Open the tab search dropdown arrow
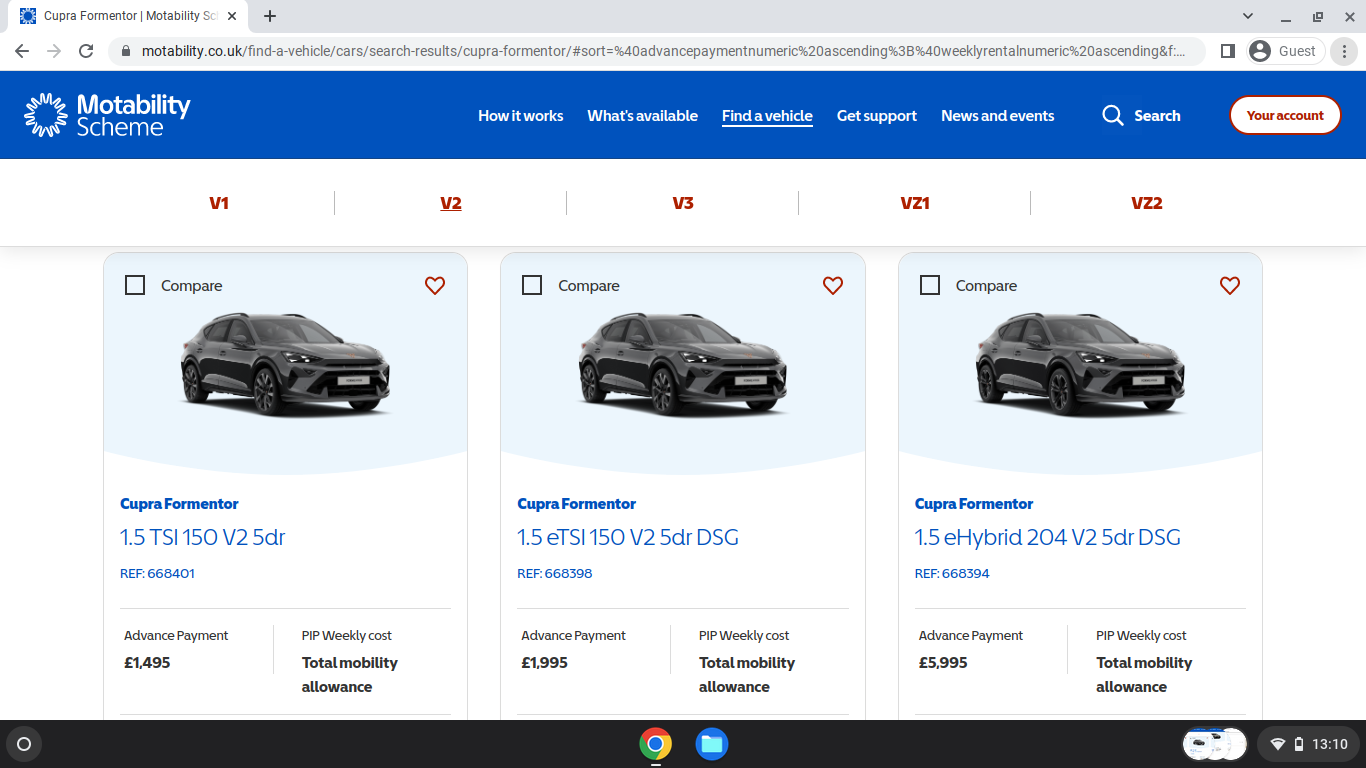This screenshot has height=768, width=1366. coord(1248,16)
